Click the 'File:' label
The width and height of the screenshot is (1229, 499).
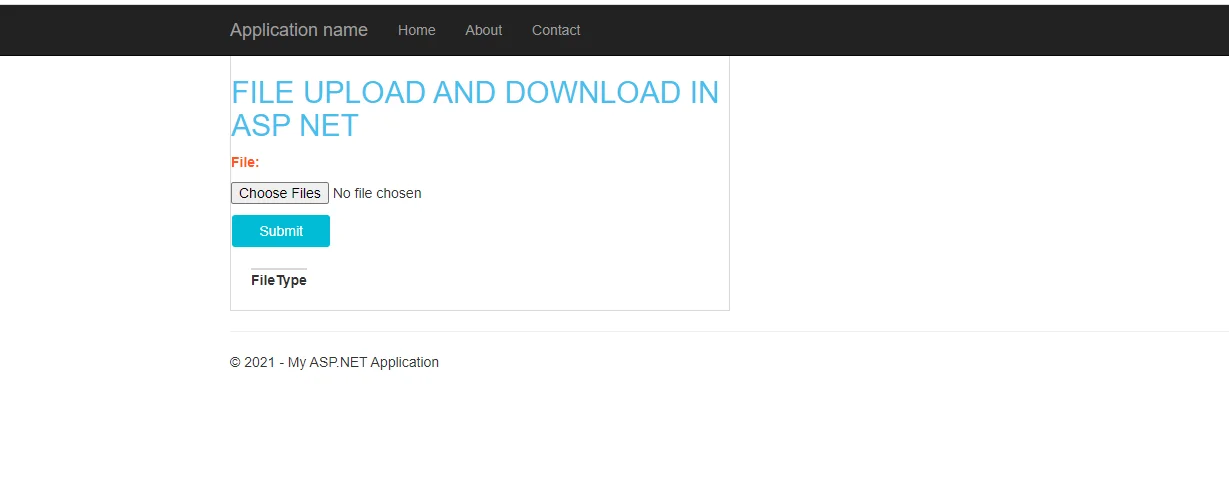point(245,162)
